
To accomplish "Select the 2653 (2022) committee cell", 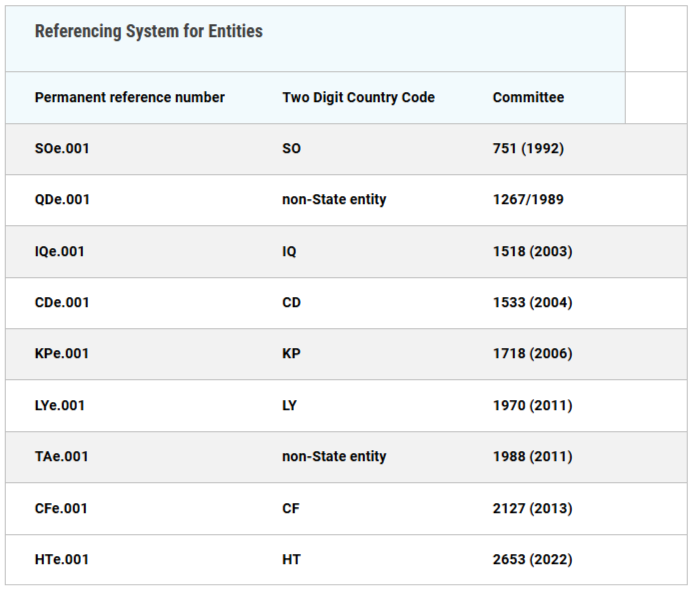I will coord(532,560).
